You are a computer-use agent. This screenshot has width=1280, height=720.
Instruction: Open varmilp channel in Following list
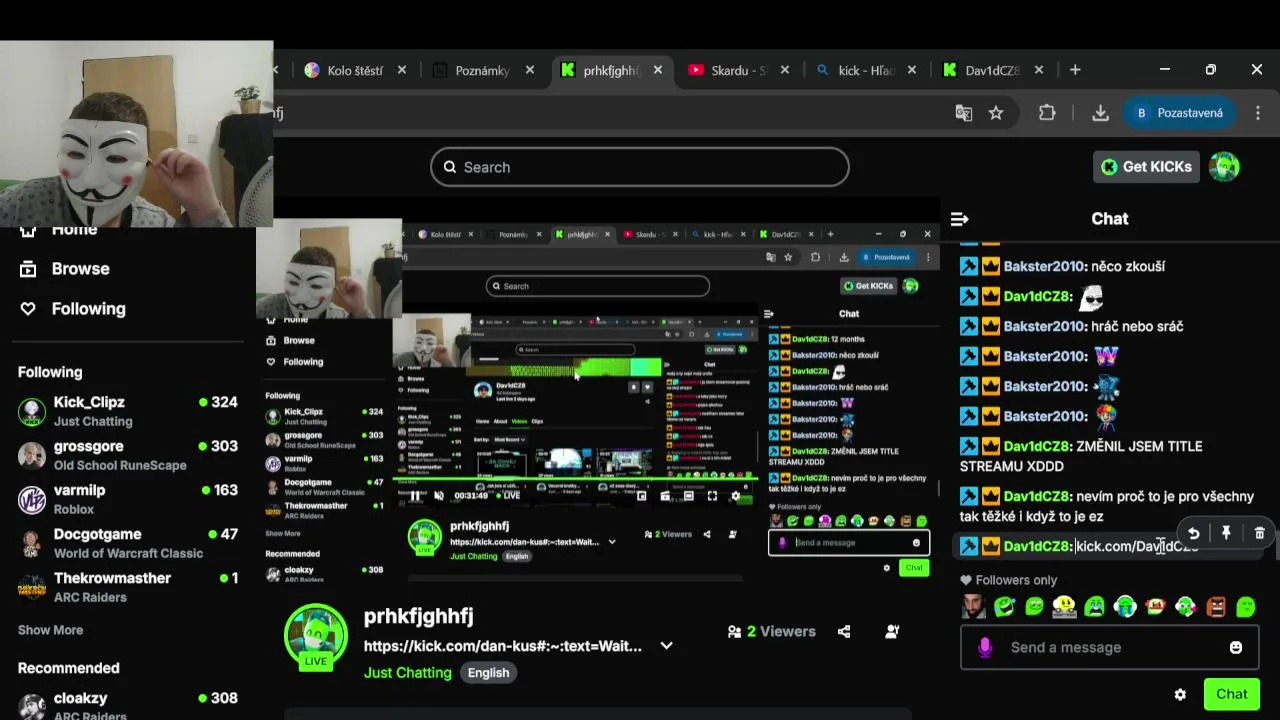(x=127, y=499)
